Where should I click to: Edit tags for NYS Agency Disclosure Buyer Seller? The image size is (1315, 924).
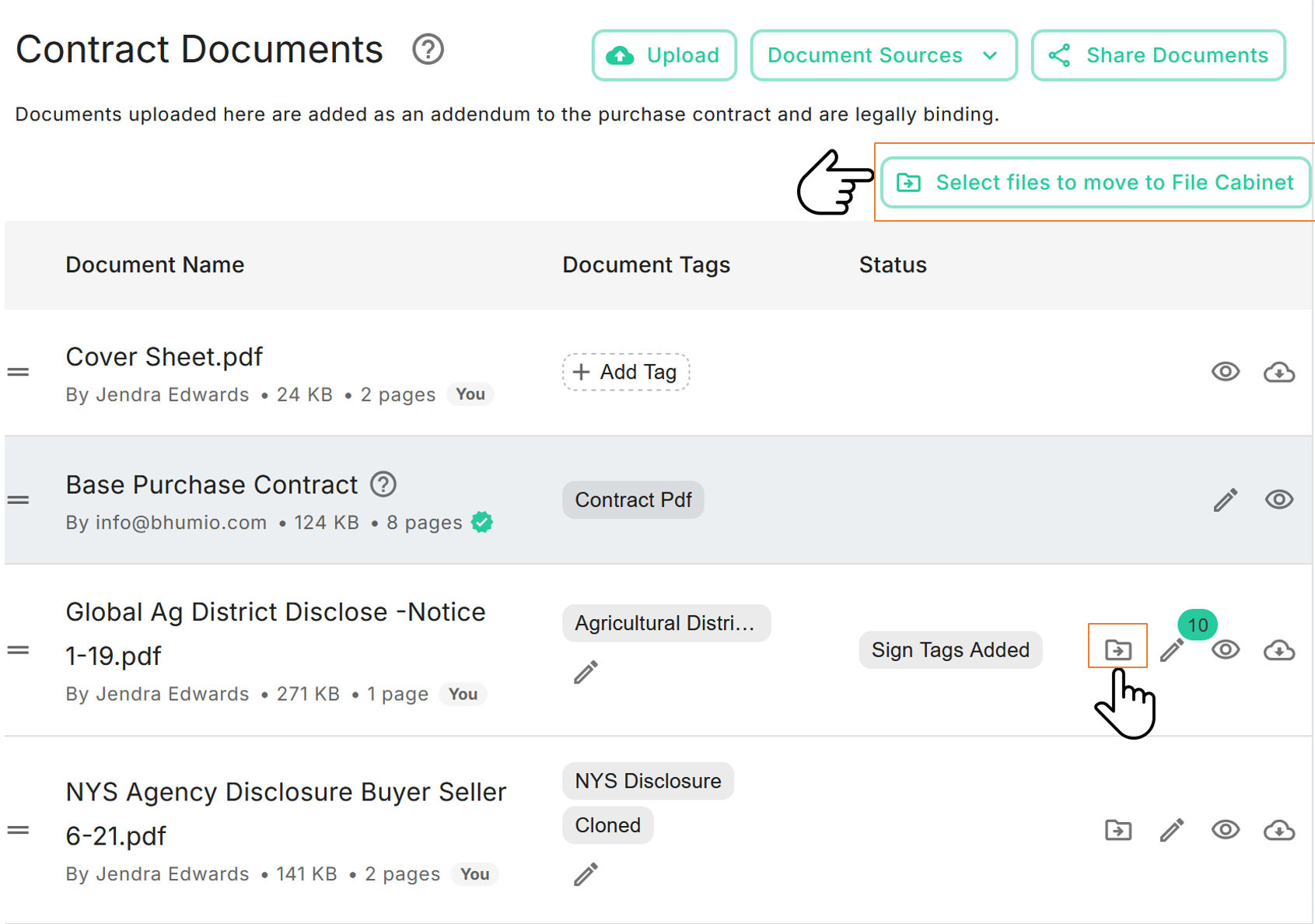point(586,874)
